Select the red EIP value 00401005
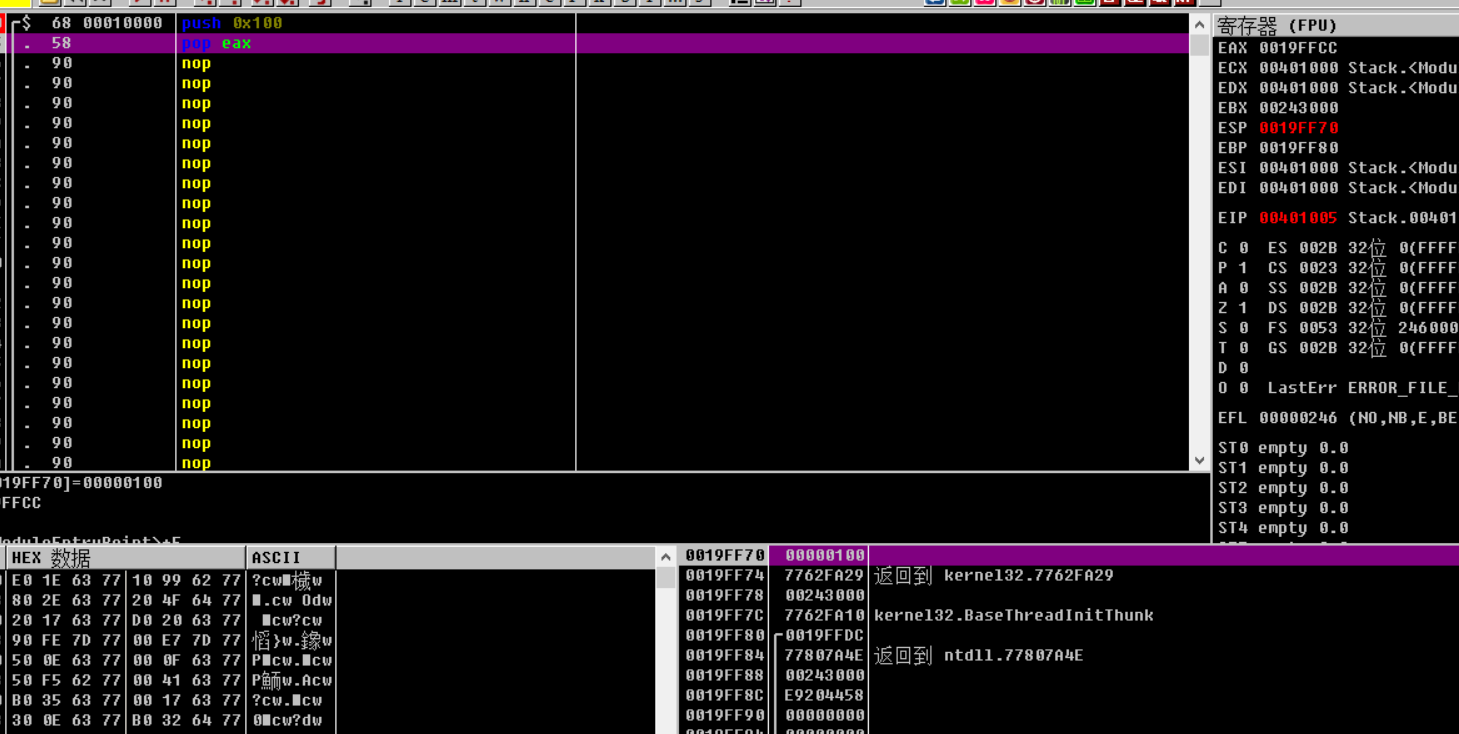This screenshot has width=1459, height=734. click(x=1298, y=218)
